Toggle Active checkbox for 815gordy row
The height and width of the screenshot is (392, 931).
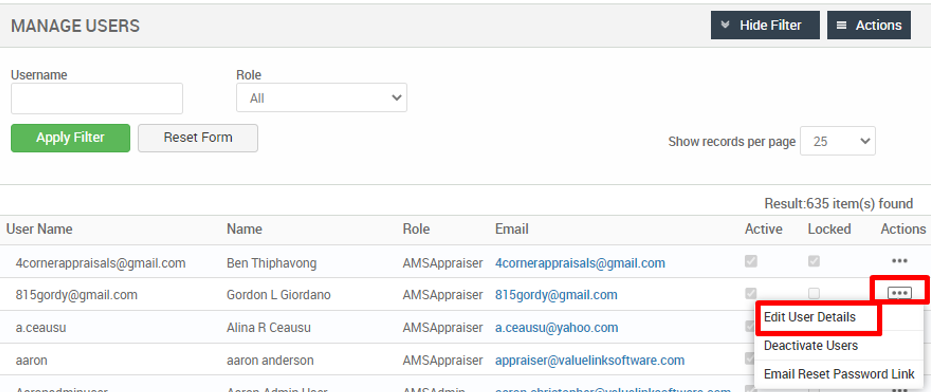point(751,293)
